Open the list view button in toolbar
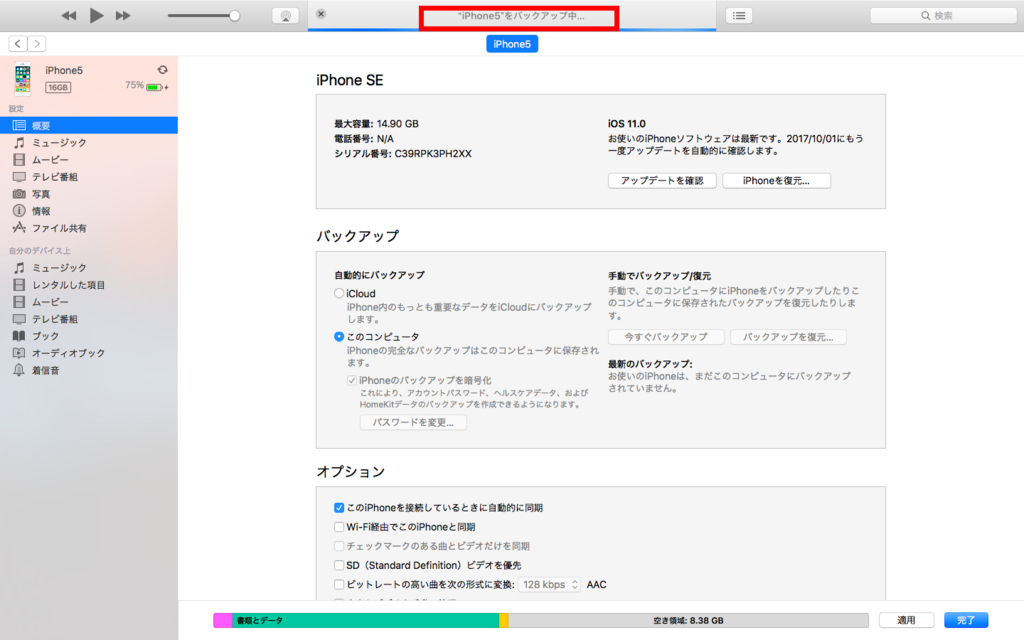 (739, 16)
